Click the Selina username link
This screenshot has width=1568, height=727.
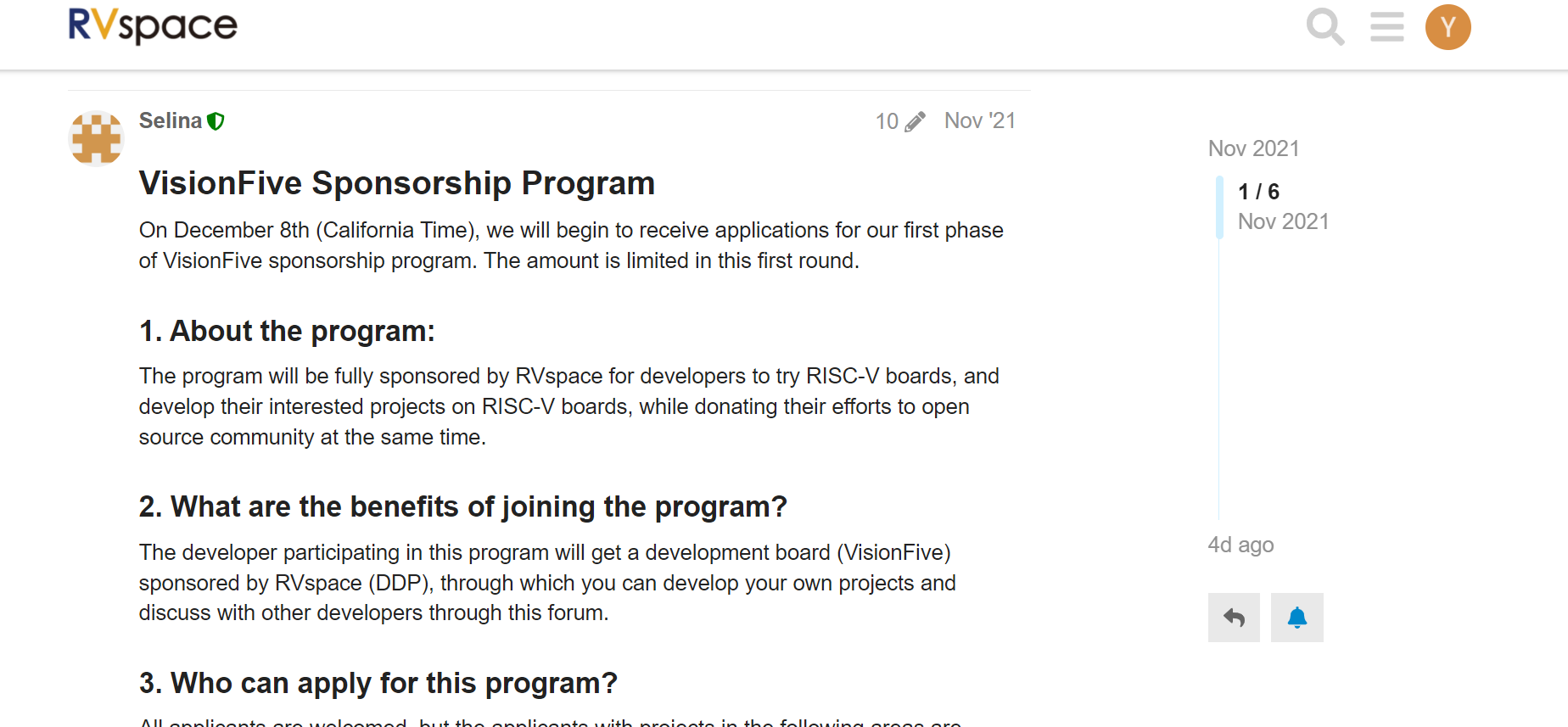click(170, 120)
